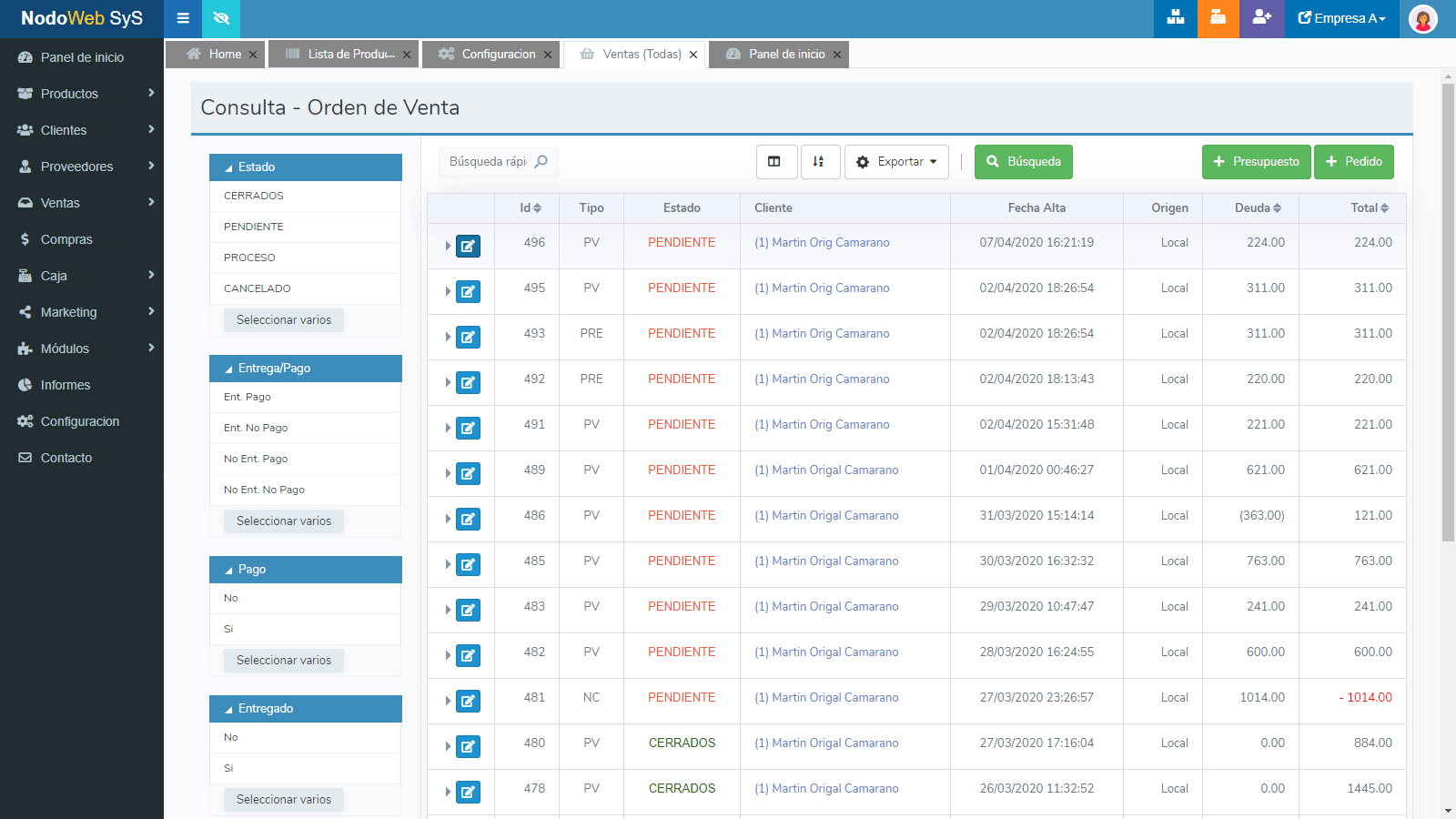Expand the Empresa A company dropdown
Screen dimensions: 1456x819
point(1341,18)
